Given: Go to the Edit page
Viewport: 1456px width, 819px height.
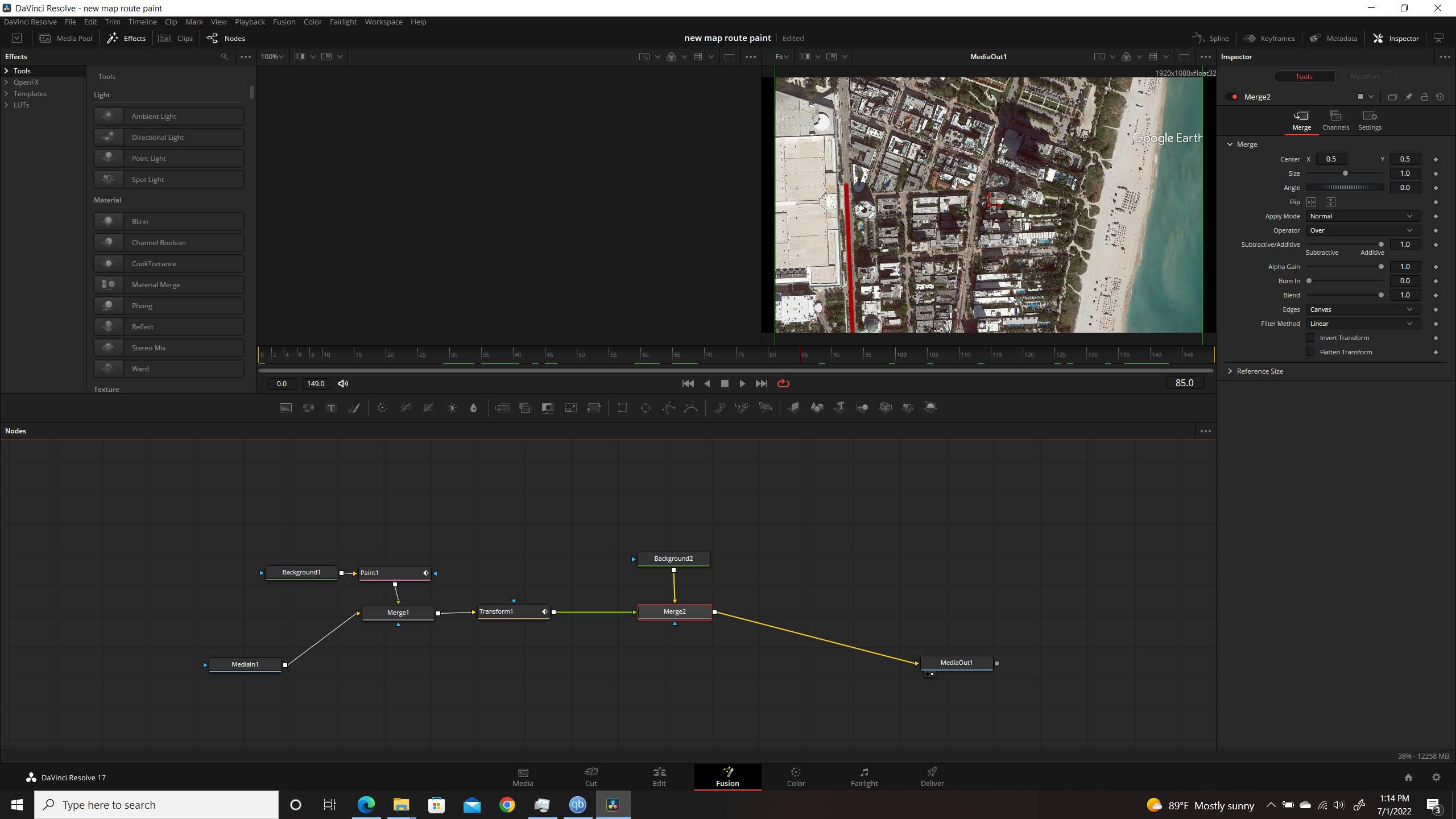Looking at the screenshot, I should coord(659,777).
